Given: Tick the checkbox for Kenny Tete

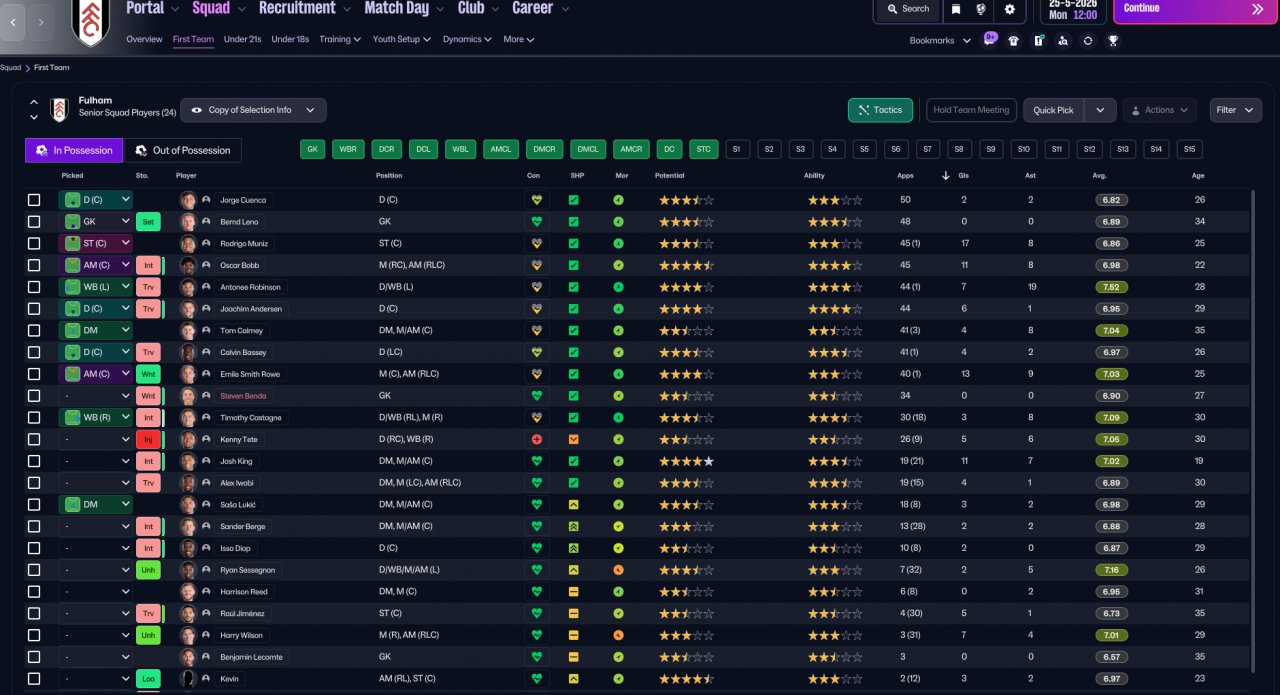Looking at the screenshot, I should pos(34,439).
